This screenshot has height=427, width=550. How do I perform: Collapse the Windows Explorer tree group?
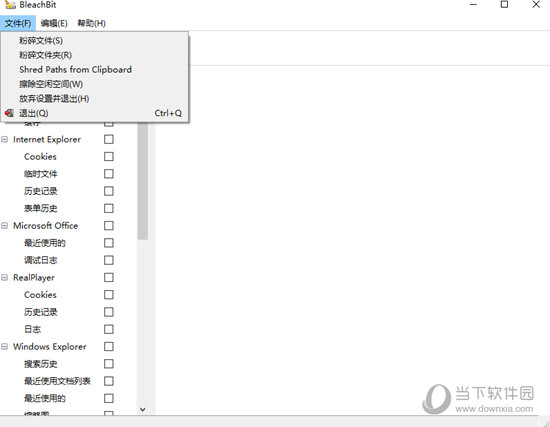[5, 347]
